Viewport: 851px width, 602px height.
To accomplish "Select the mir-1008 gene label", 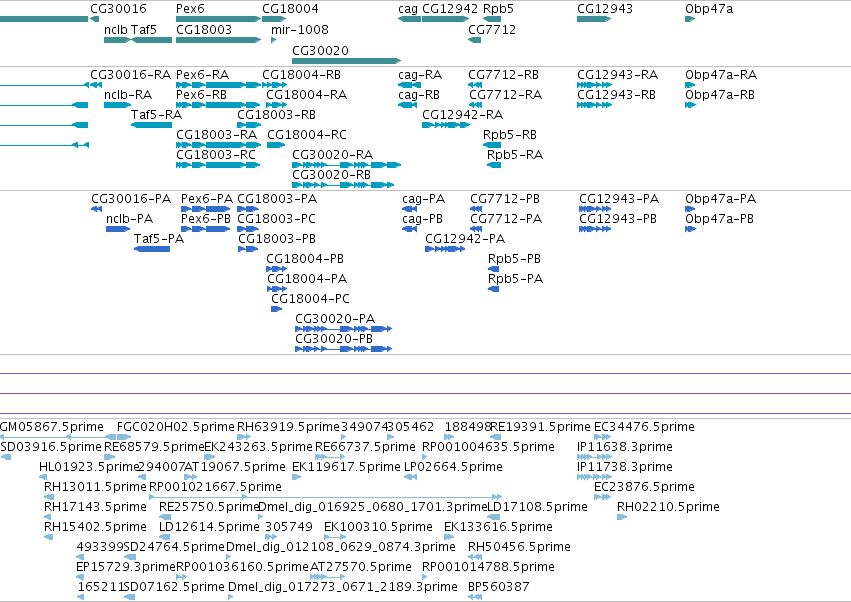I will coord(300,29).
